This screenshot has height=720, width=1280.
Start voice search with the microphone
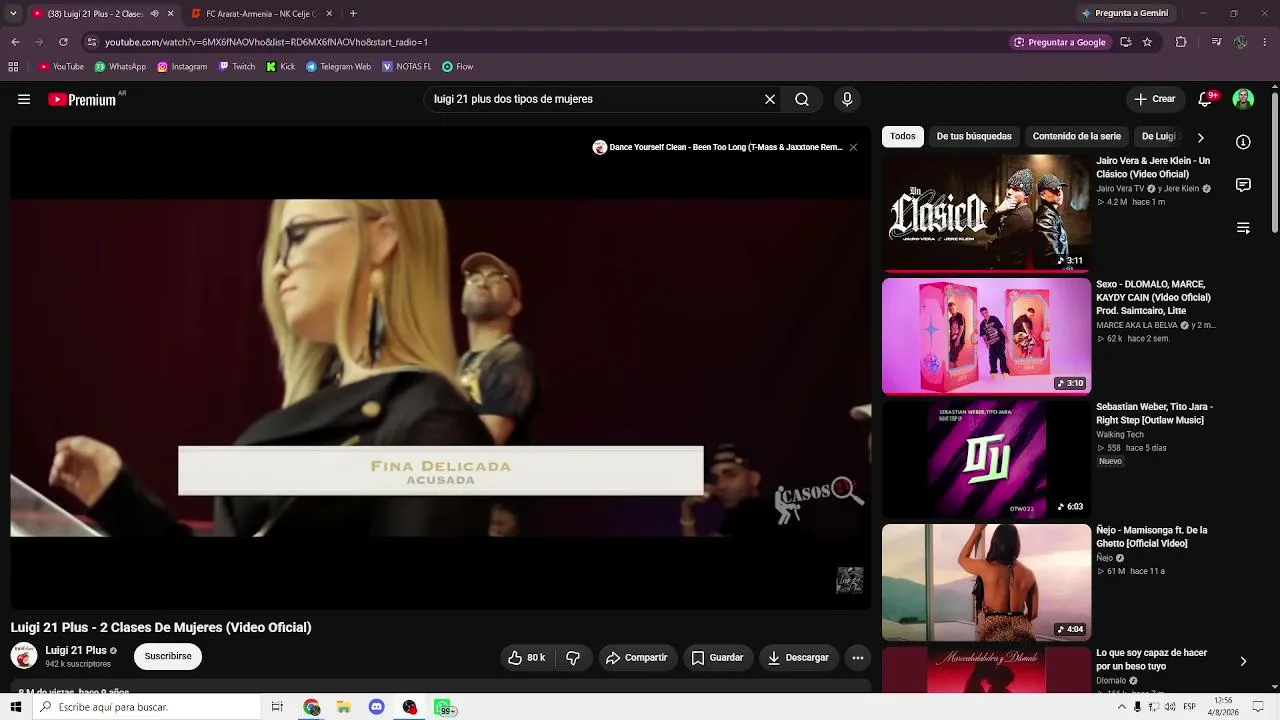click(x=847, y=99)
